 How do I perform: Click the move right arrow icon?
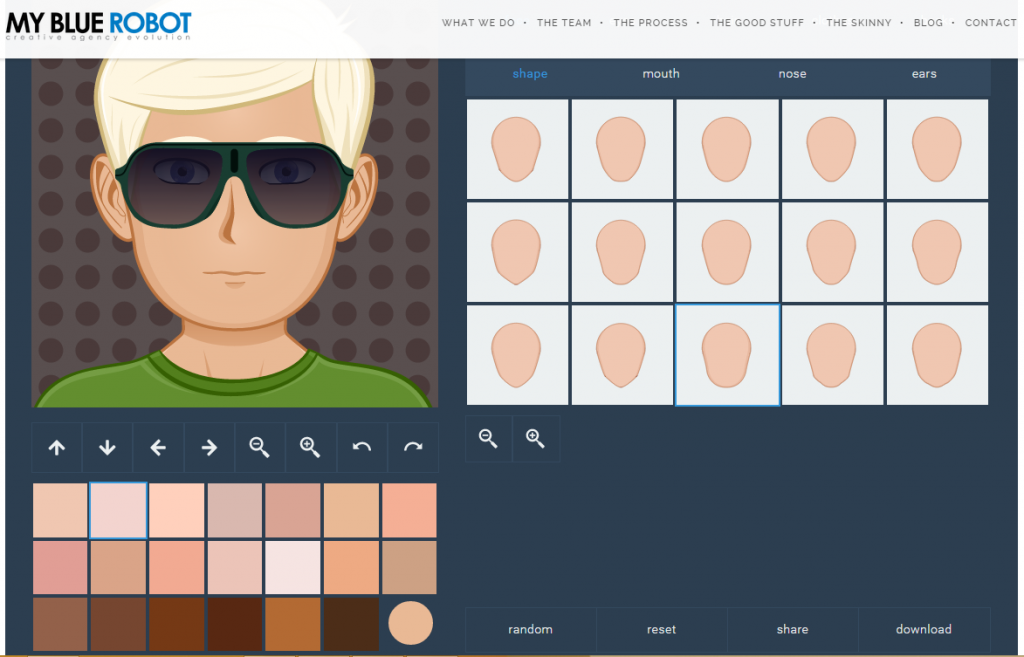tap(209, 448)
